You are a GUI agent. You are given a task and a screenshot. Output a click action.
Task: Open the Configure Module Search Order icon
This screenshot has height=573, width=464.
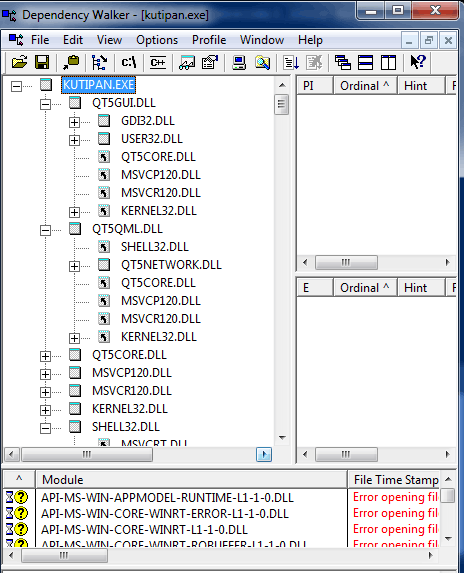tap(210, 62)
